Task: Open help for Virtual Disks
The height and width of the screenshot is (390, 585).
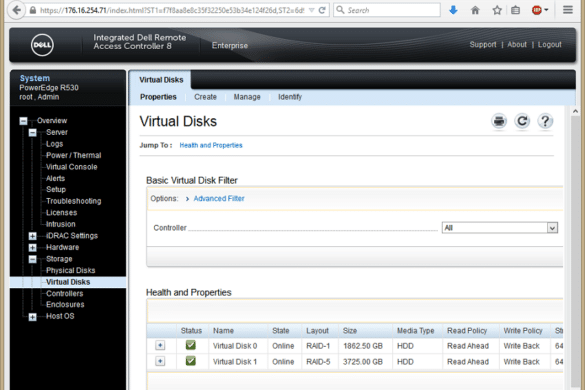Action: tap(545, 121)
